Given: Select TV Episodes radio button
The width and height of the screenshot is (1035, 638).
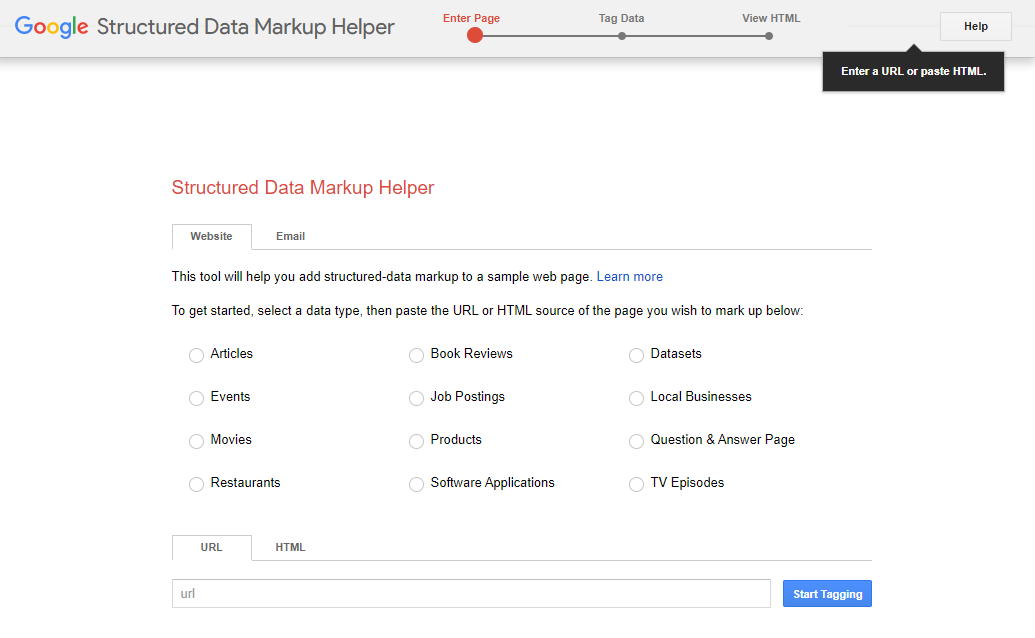Looking at the screenshot, I should coord(636,484).
